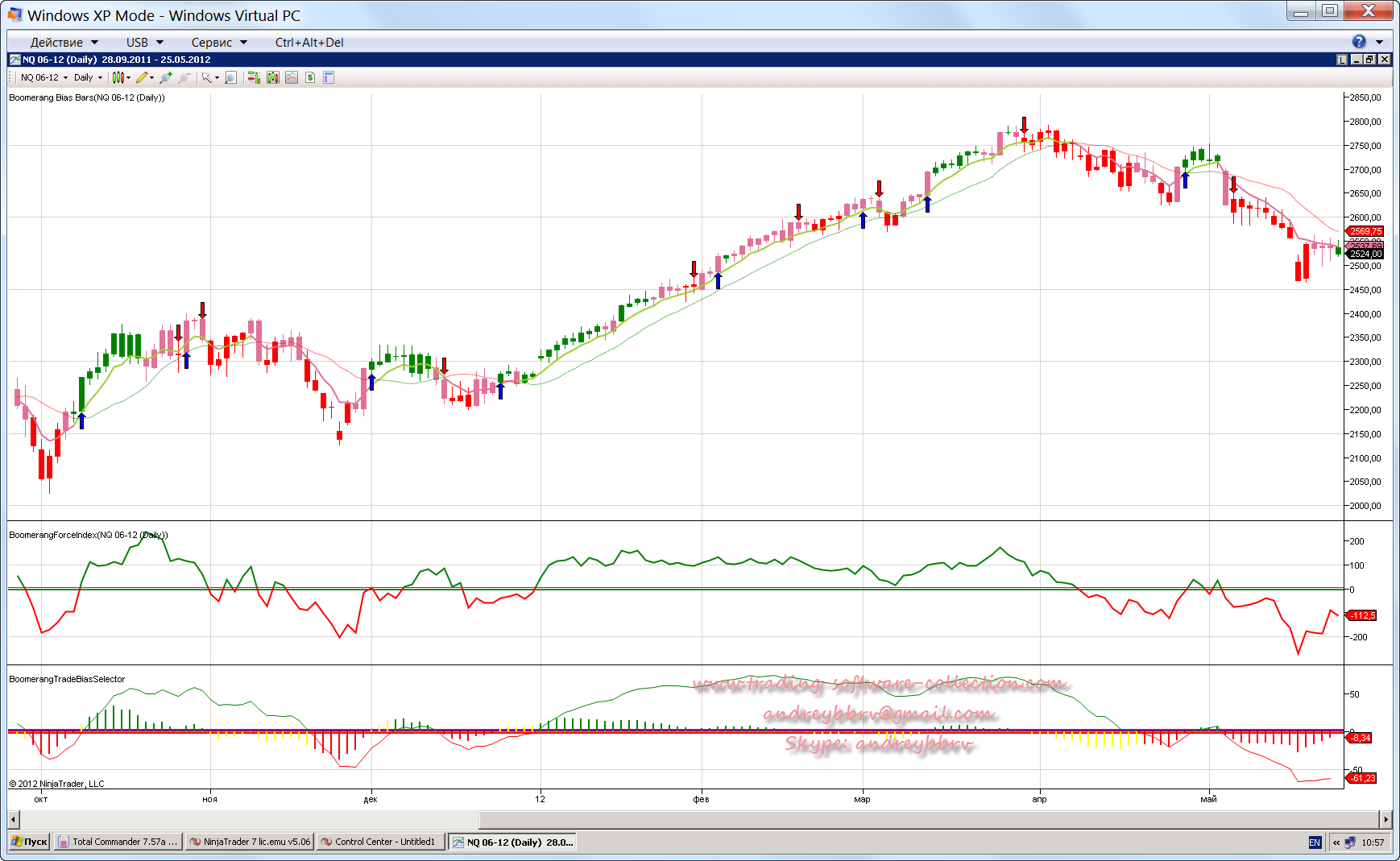Click the chart style candlestick icon

coord(118,77)
